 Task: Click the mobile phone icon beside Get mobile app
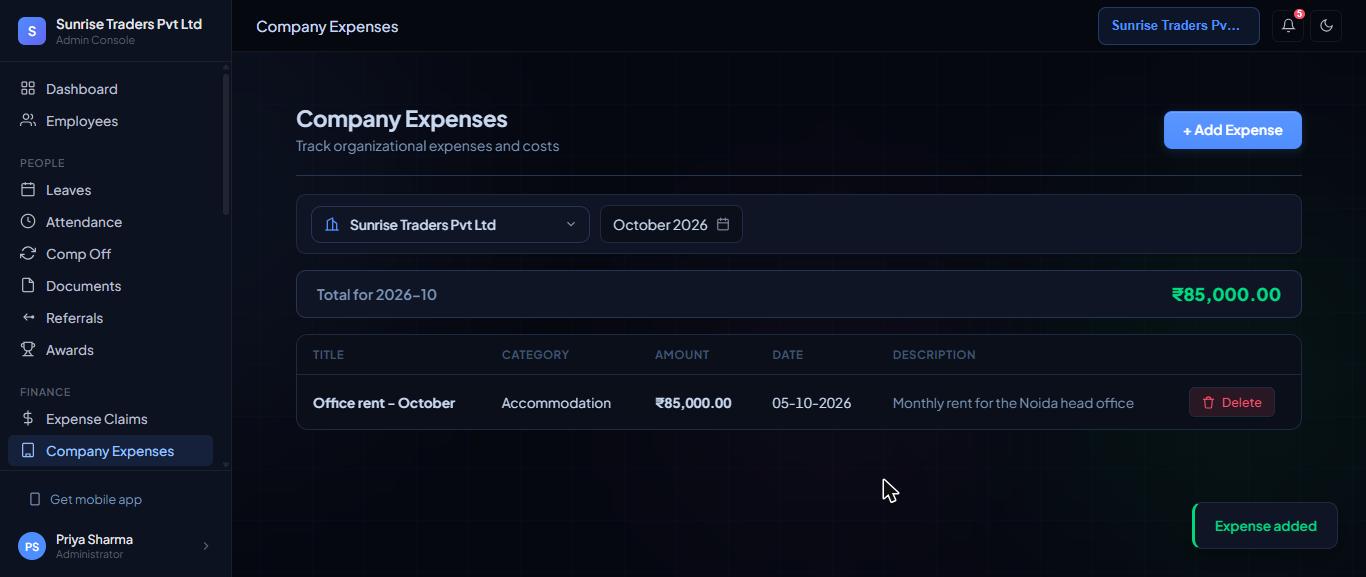pyautogui.click(x=35, y=499)
